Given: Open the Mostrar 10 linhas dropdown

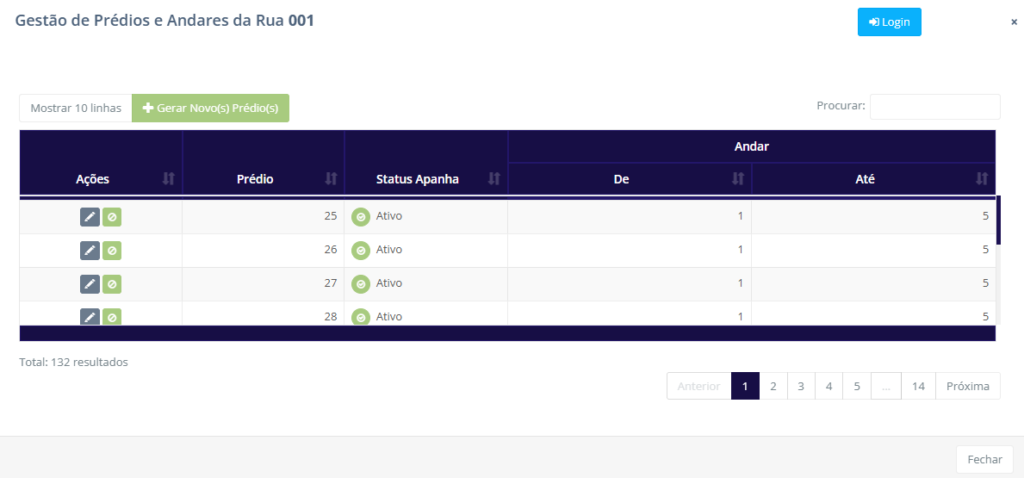Looking at the screenshot, I should pos(76,108).
